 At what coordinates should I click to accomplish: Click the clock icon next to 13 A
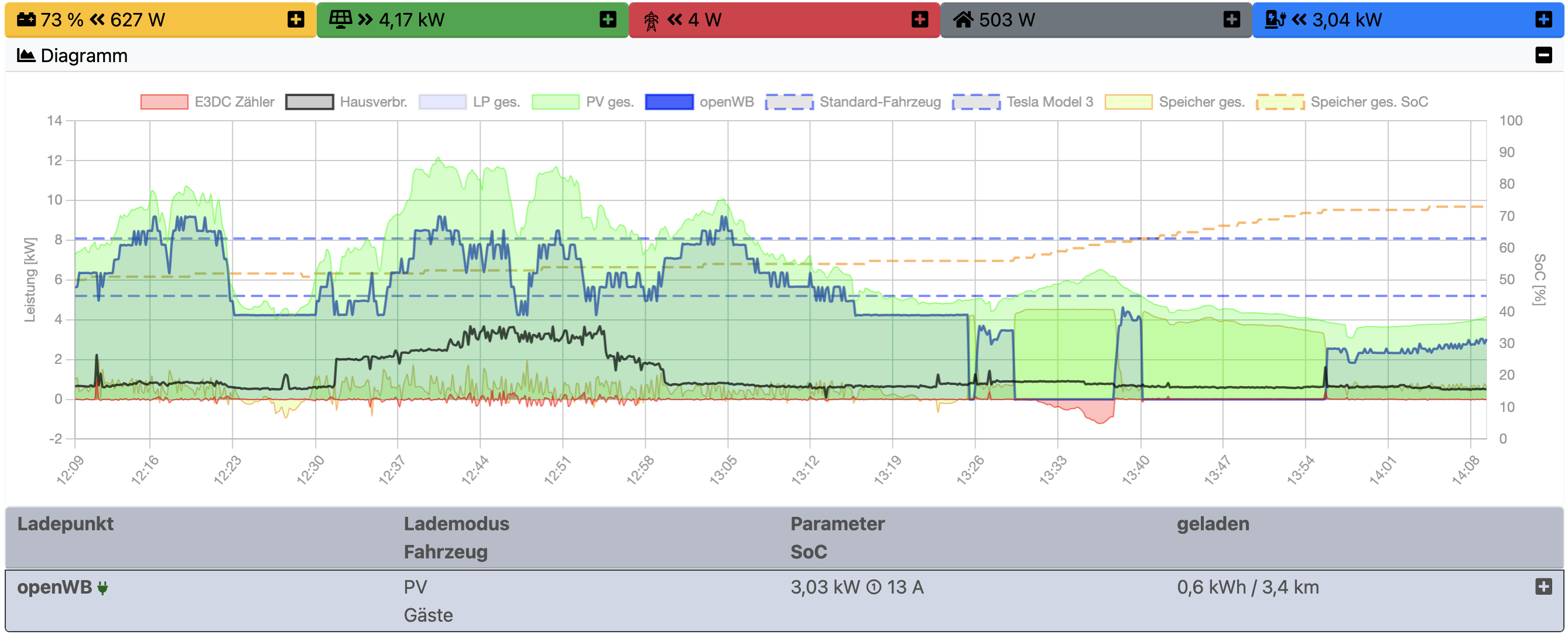(x=873, y=587)
